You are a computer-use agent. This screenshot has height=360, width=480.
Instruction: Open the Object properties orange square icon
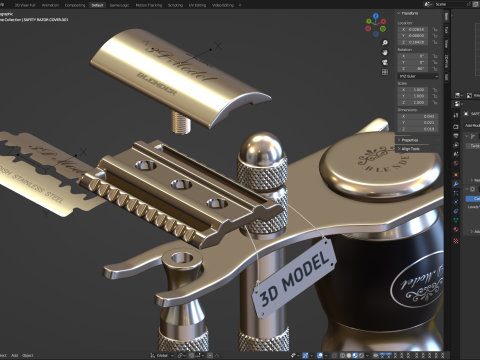(456, 174)
